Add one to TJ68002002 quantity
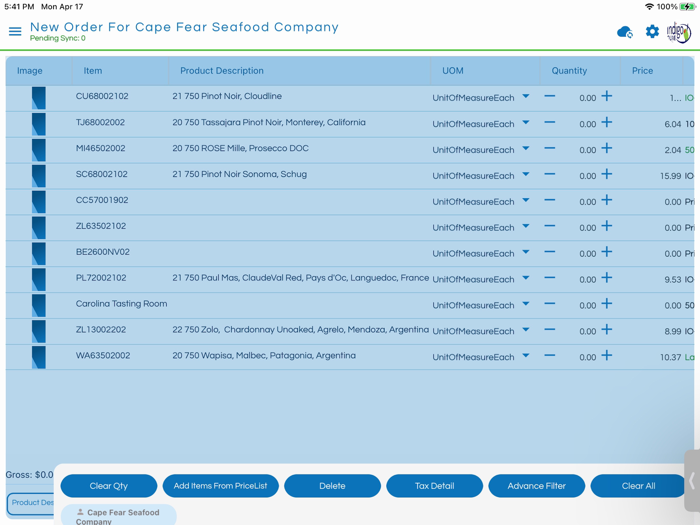Screen dimensions: 700x525 pyautogui.click(x=607, y=122)
